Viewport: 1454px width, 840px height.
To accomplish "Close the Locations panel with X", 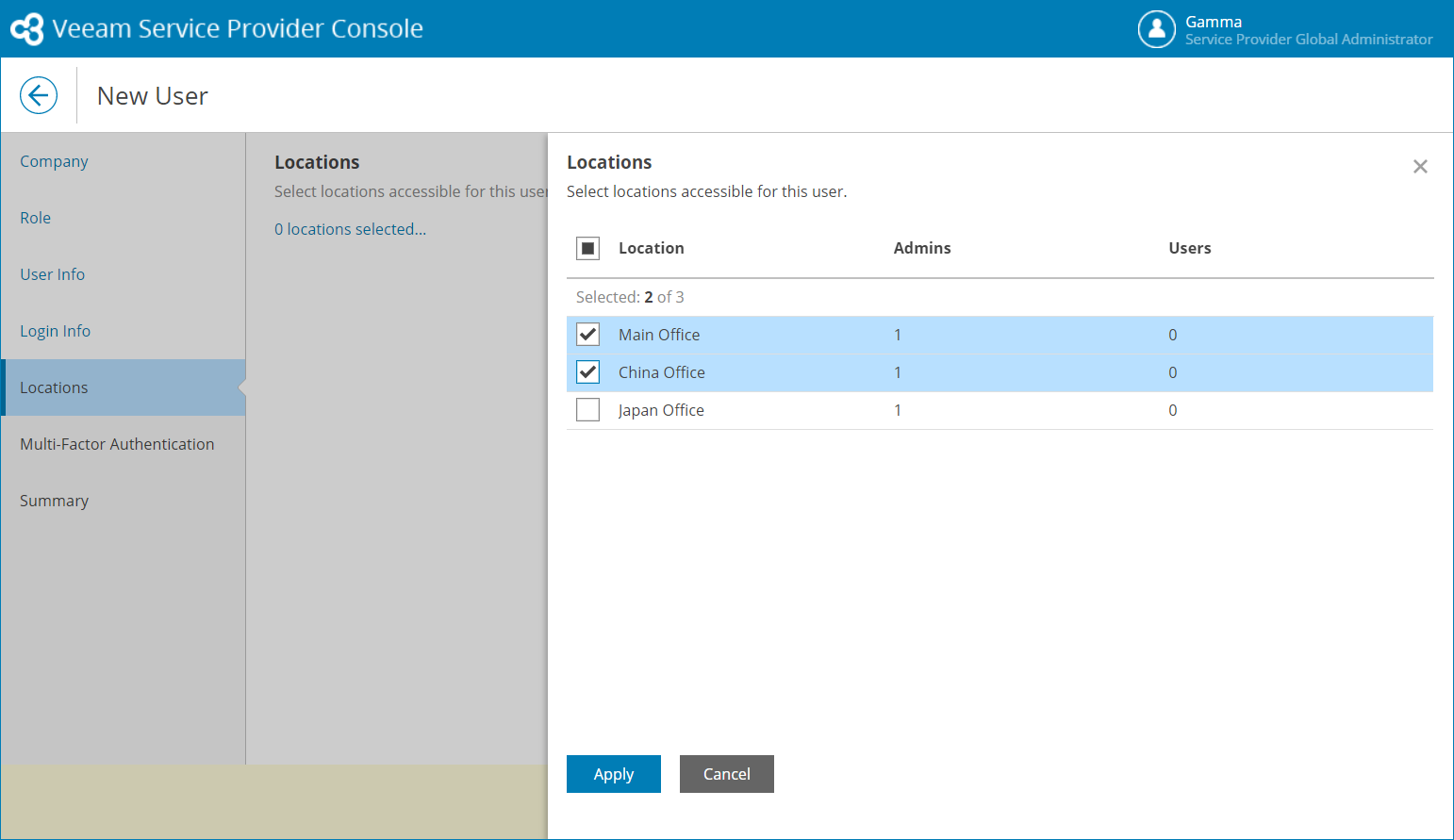I will point(1420,167).
